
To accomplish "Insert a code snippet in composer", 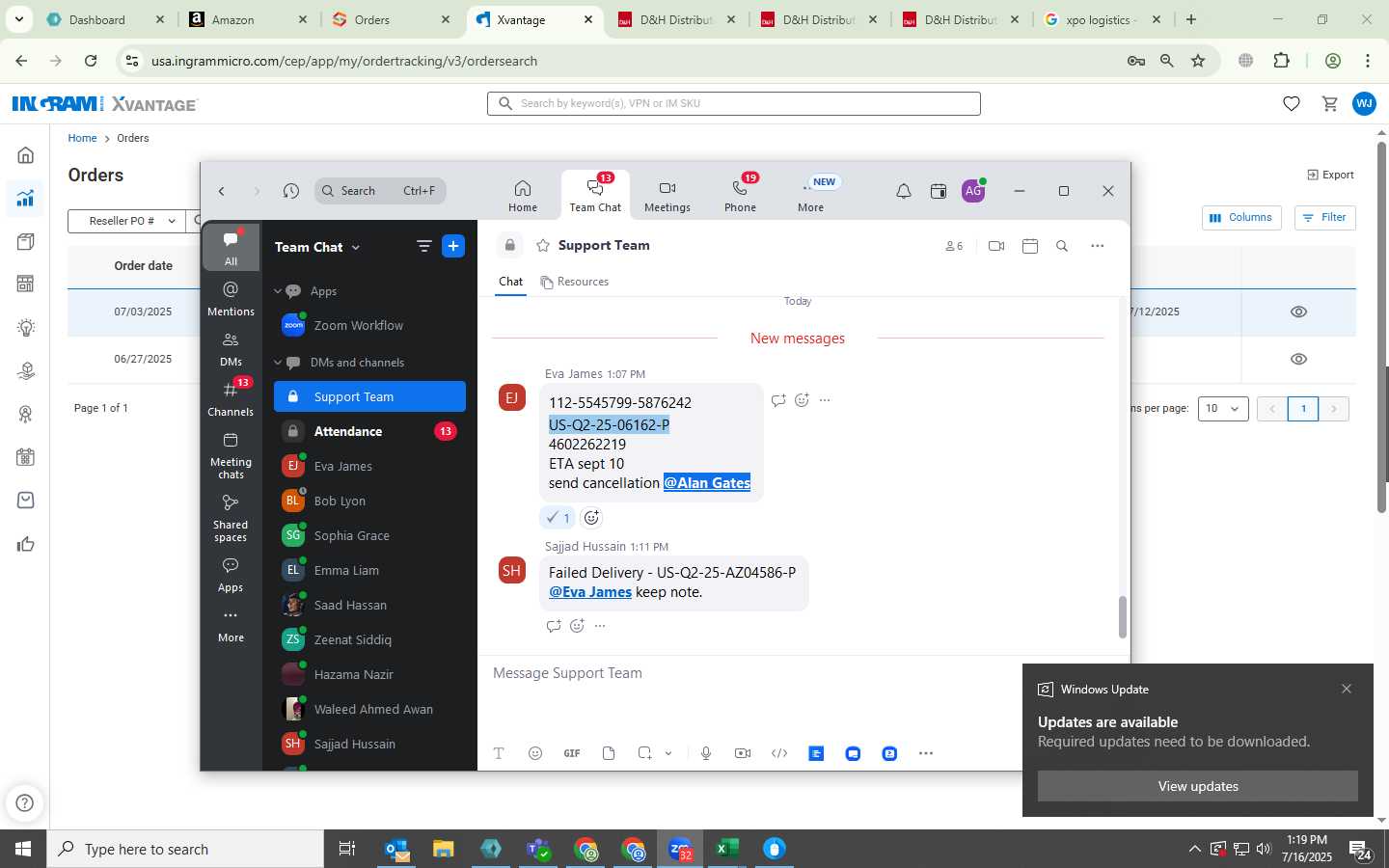I will (779, 753).
